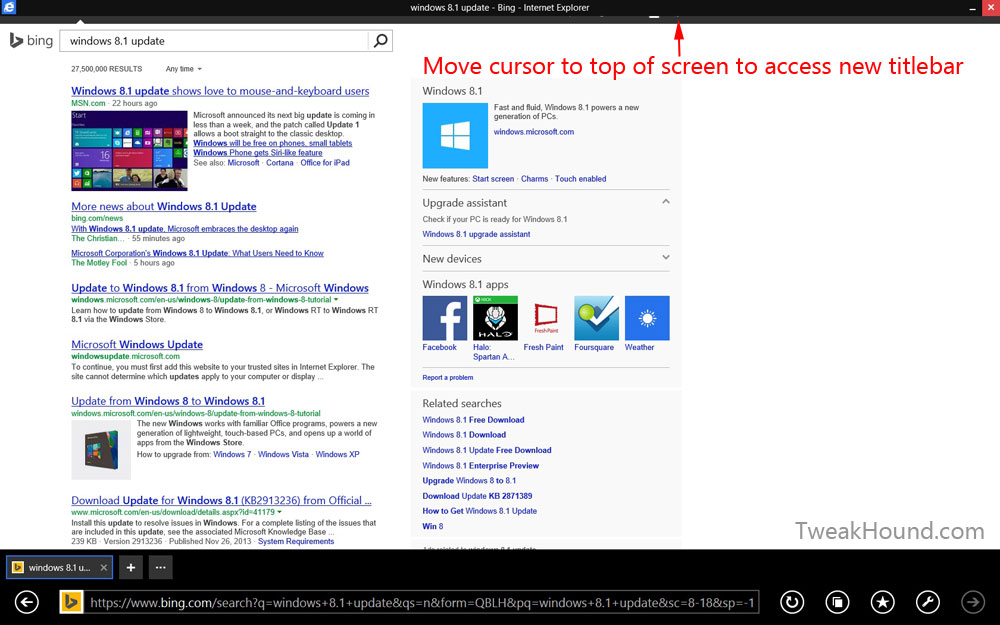Viewport: 1000px width, 625px height.
Task: Click 'Touch enabled' new feature link
Action: (580, 179)
